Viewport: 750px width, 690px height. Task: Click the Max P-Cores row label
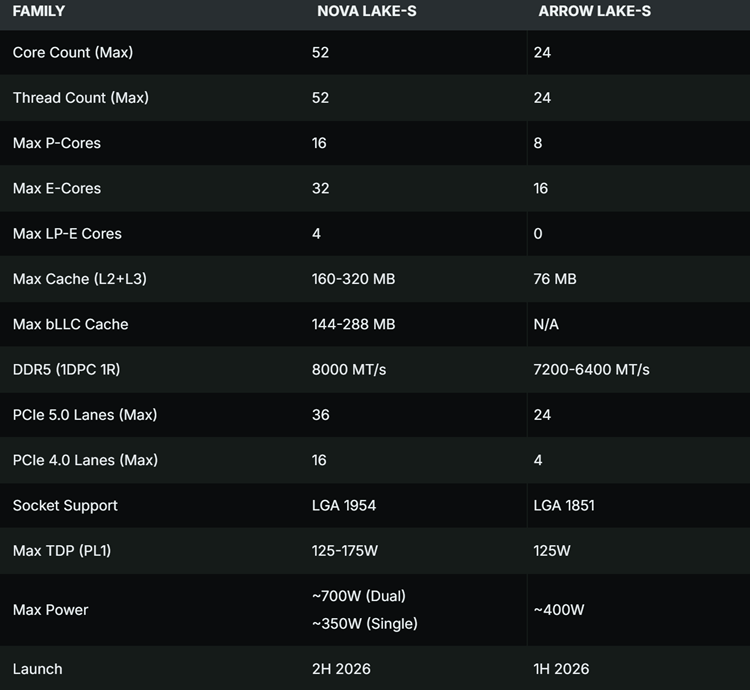[x=57, y=143]
